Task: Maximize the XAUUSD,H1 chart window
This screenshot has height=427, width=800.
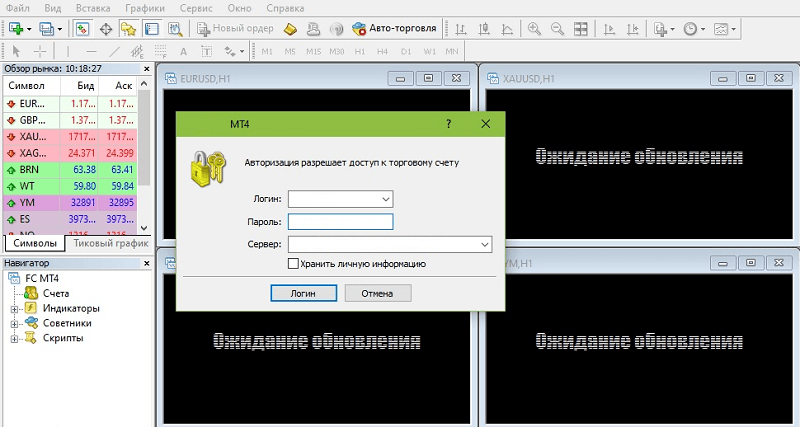Action: tap(751, 78)
